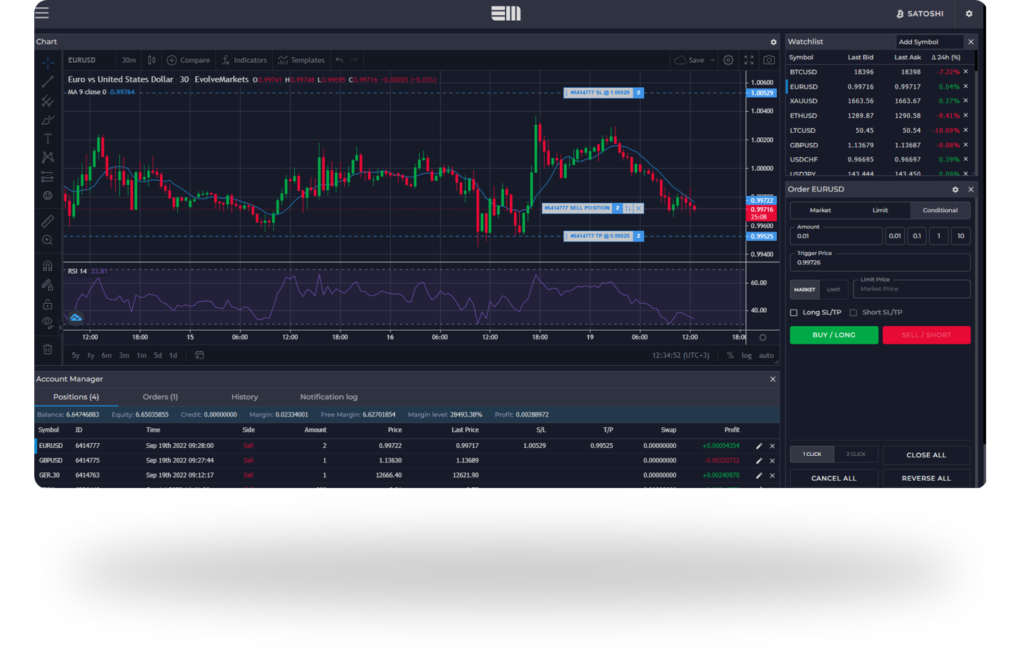Open fullscreen chart mode

tap(748, 60)
